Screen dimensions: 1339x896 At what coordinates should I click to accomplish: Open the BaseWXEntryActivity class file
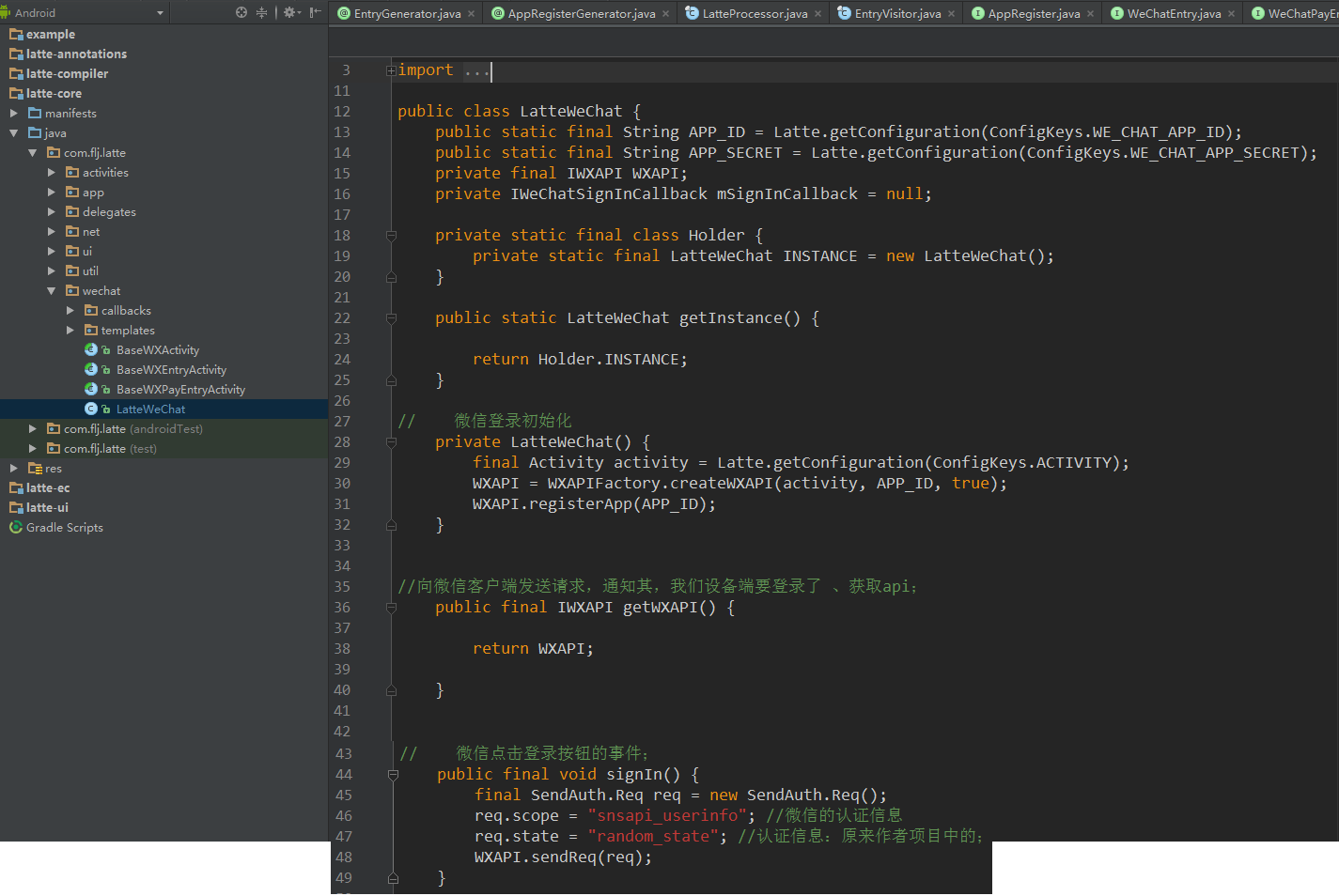pos(171,369)
